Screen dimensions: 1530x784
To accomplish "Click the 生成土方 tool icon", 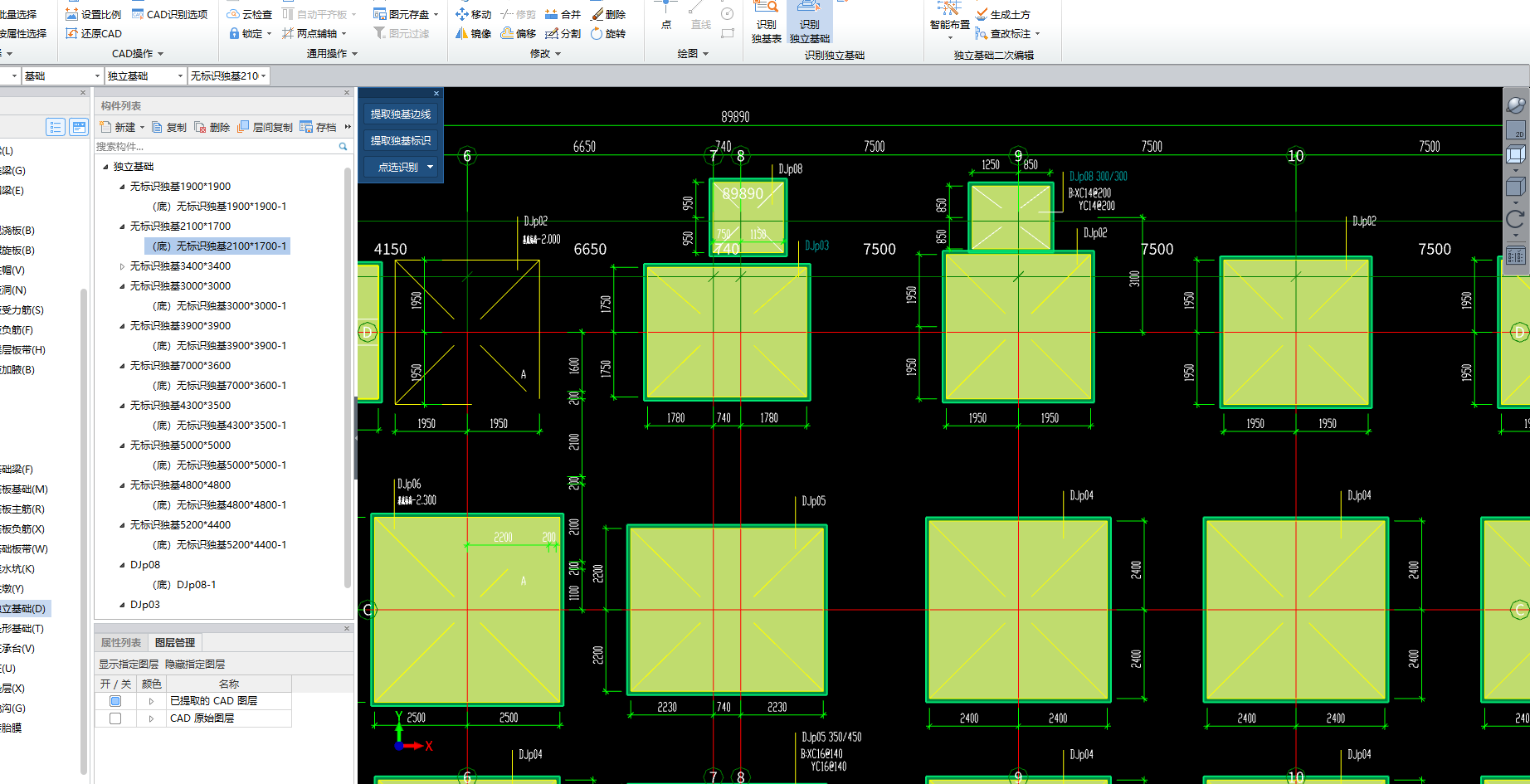I will click(x=982, y=14).
